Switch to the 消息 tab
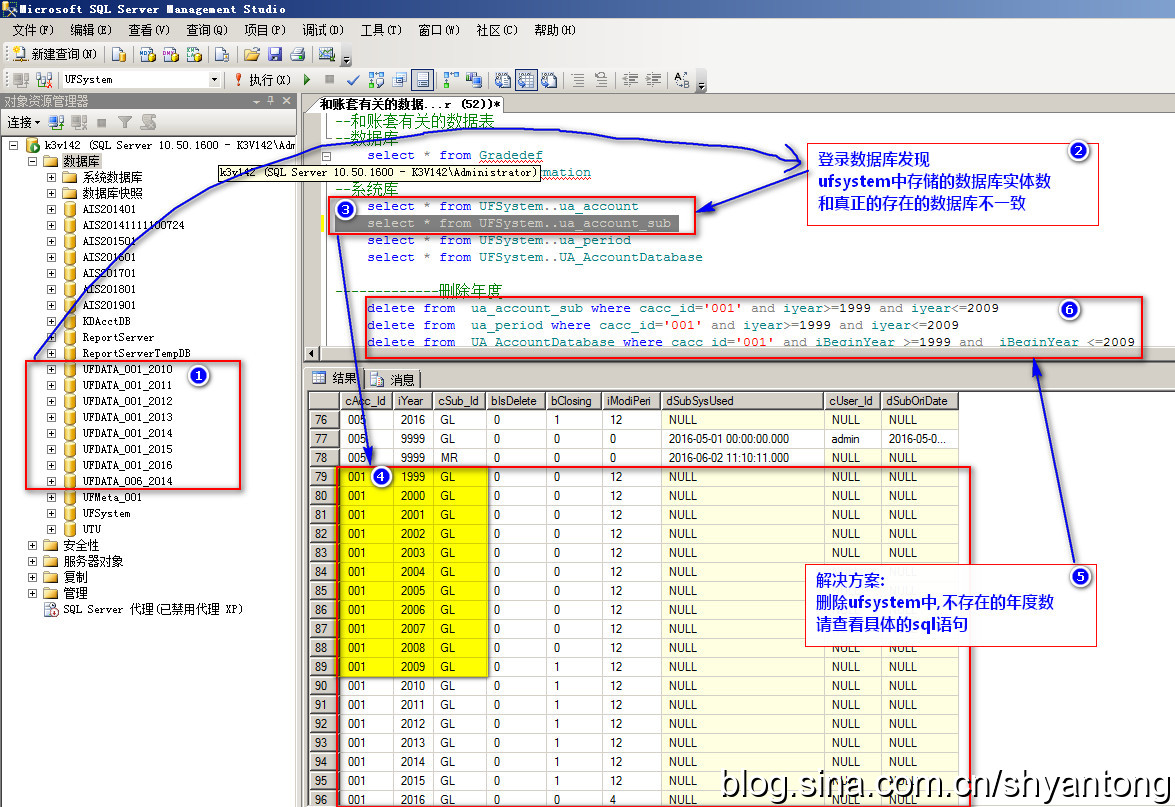1175x807 pixels. 394,379
